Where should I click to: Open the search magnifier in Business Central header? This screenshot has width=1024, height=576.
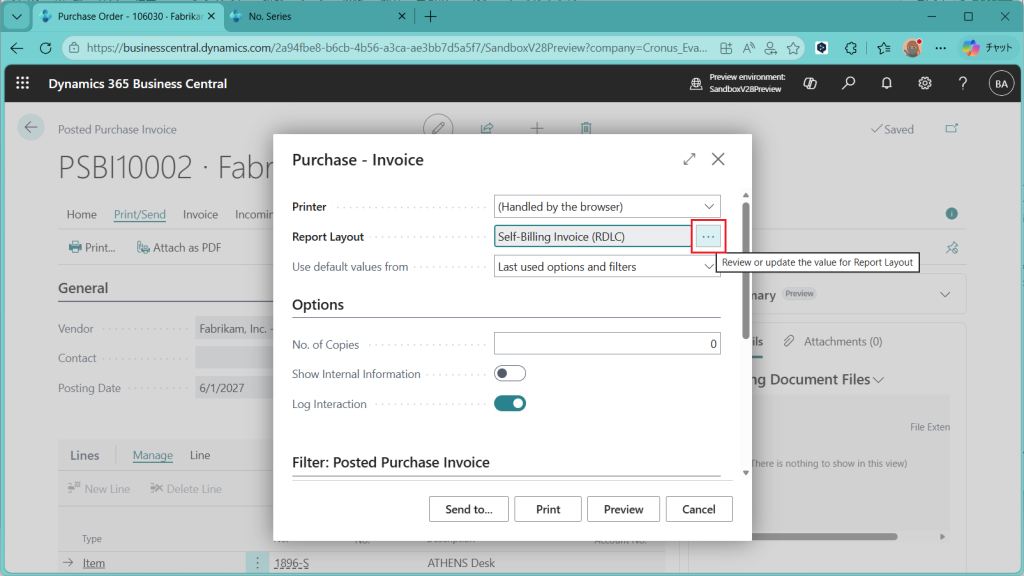(848, 84)
